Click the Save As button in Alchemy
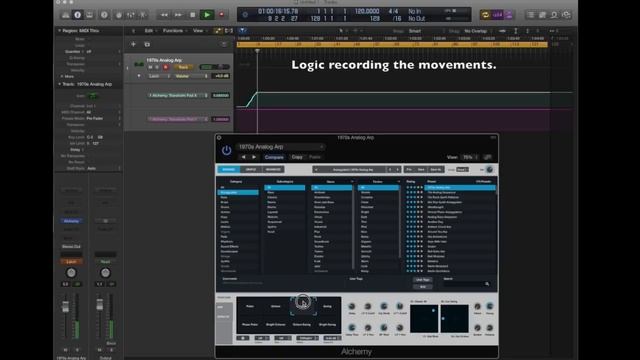The width and height of the screenshot is (640, 360). point(436,169)
